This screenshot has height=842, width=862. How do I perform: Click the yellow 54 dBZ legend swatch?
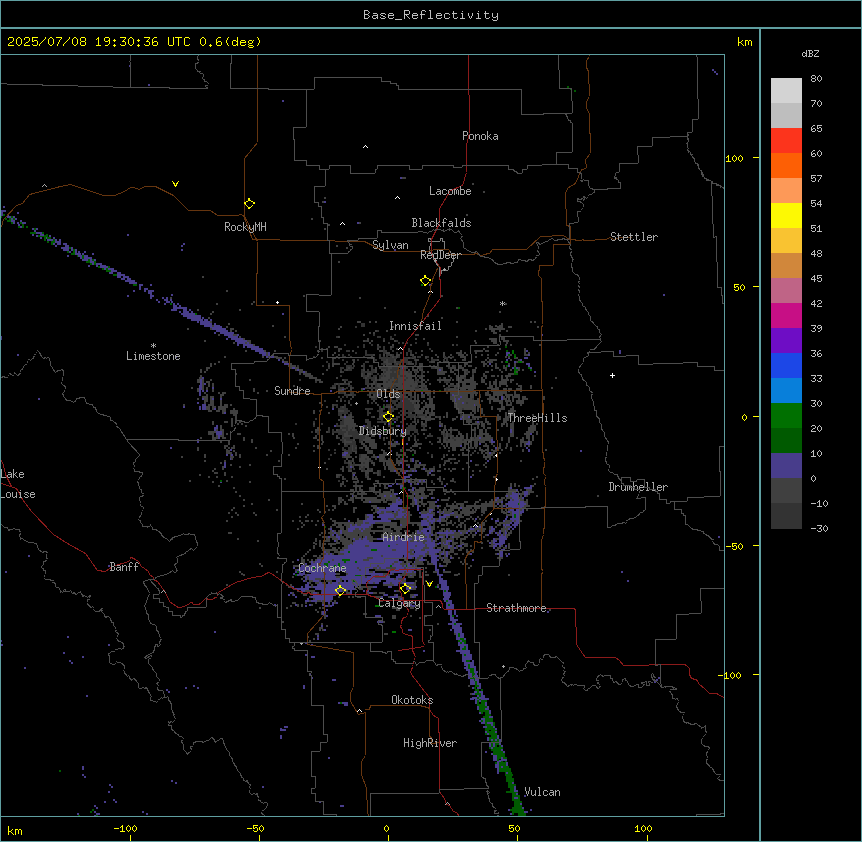pos(786,215)
